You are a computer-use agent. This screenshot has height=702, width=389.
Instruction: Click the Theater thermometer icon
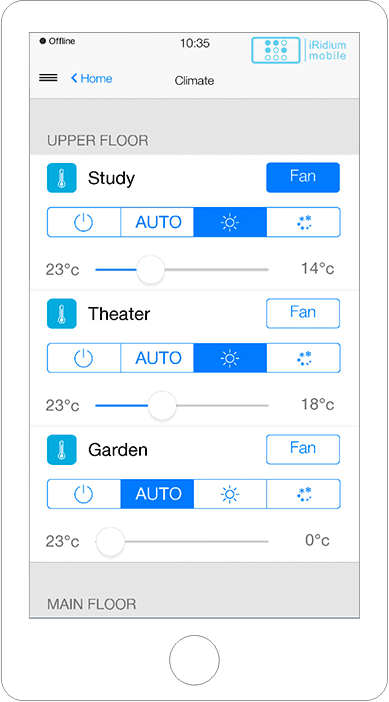62,314
